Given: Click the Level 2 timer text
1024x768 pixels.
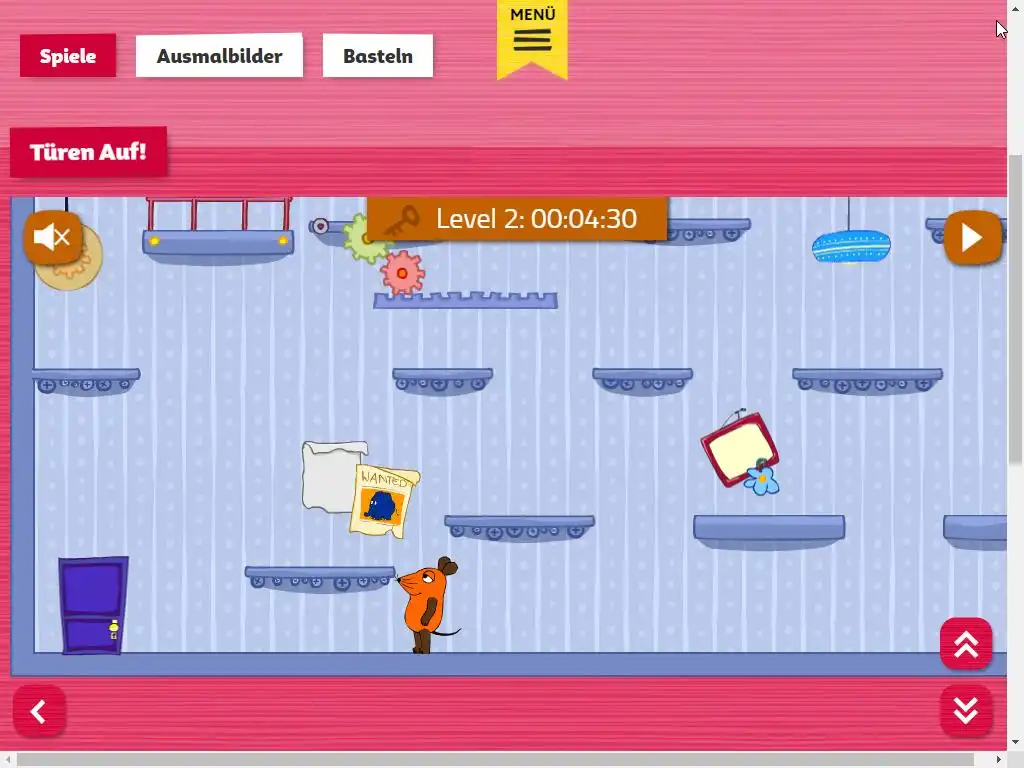Looking at the screenshot, I should point(536,219).
